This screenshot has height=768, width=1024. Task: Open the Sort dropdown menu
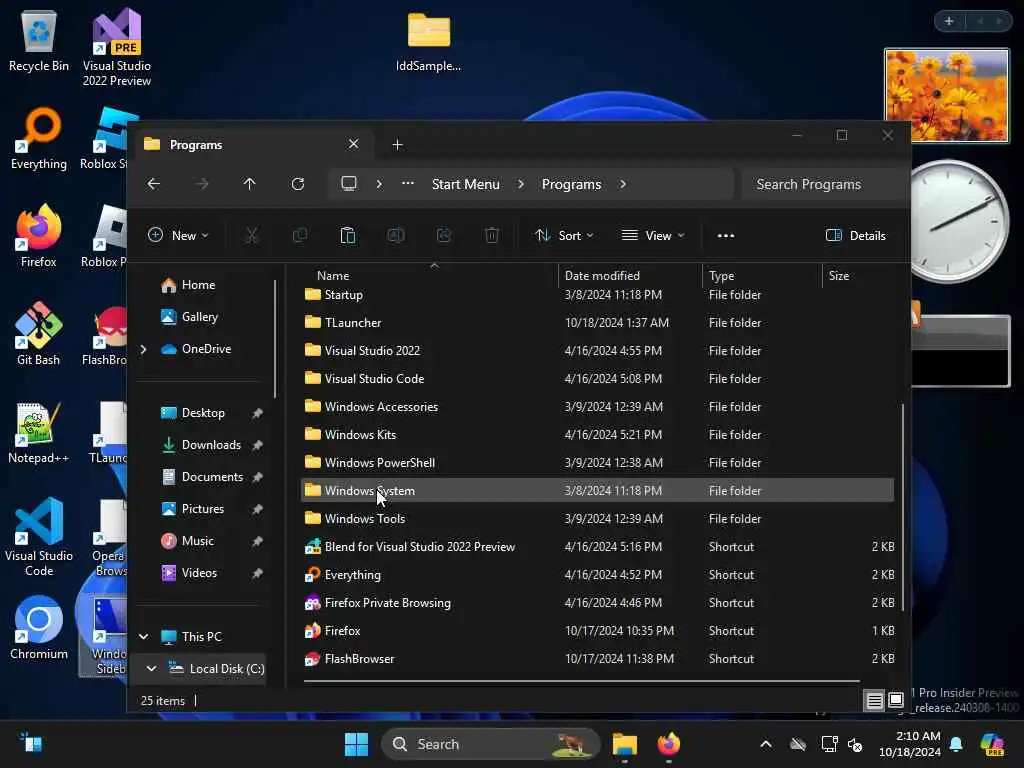564,236
